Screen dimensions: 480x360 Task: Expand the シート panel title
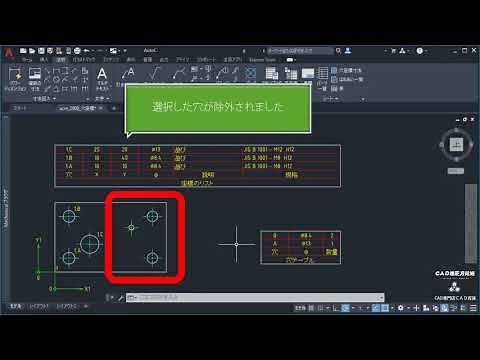tap(330, 99)
